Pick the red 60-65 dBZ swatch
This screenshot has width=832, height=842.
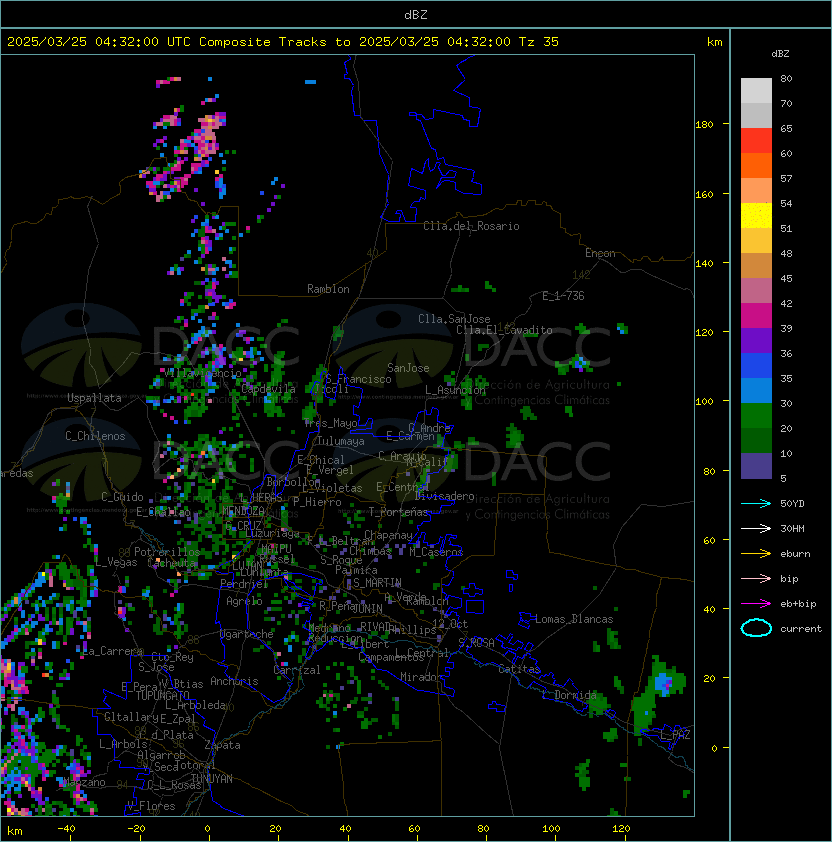[756, 141]
